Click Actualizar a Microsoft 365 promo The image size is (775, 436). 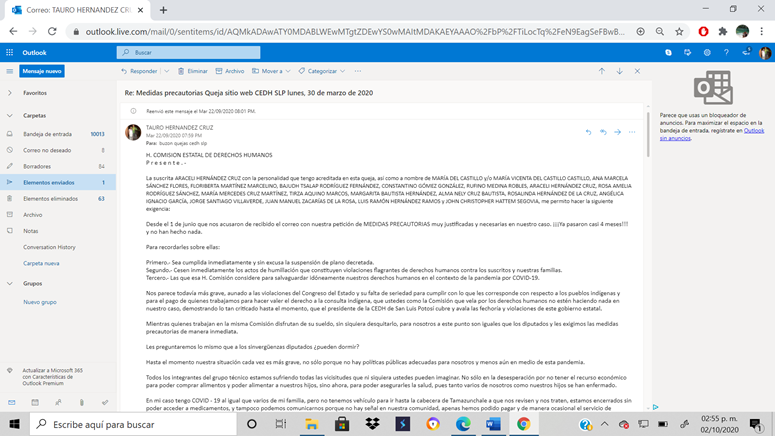click(52, 377)
